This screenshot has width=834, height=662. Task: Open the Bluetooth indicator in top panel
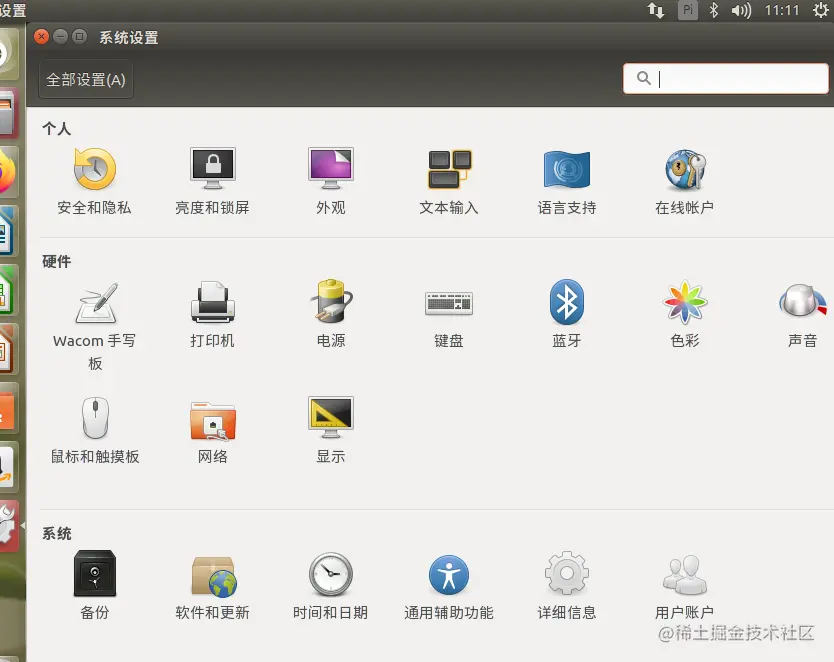tap(714, 10)
